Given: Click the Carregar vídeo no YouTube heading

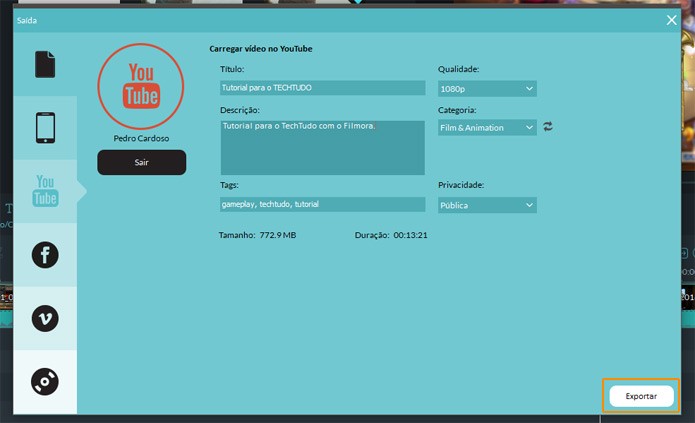Looking at the screenshot, I should (x=261, y=49).
